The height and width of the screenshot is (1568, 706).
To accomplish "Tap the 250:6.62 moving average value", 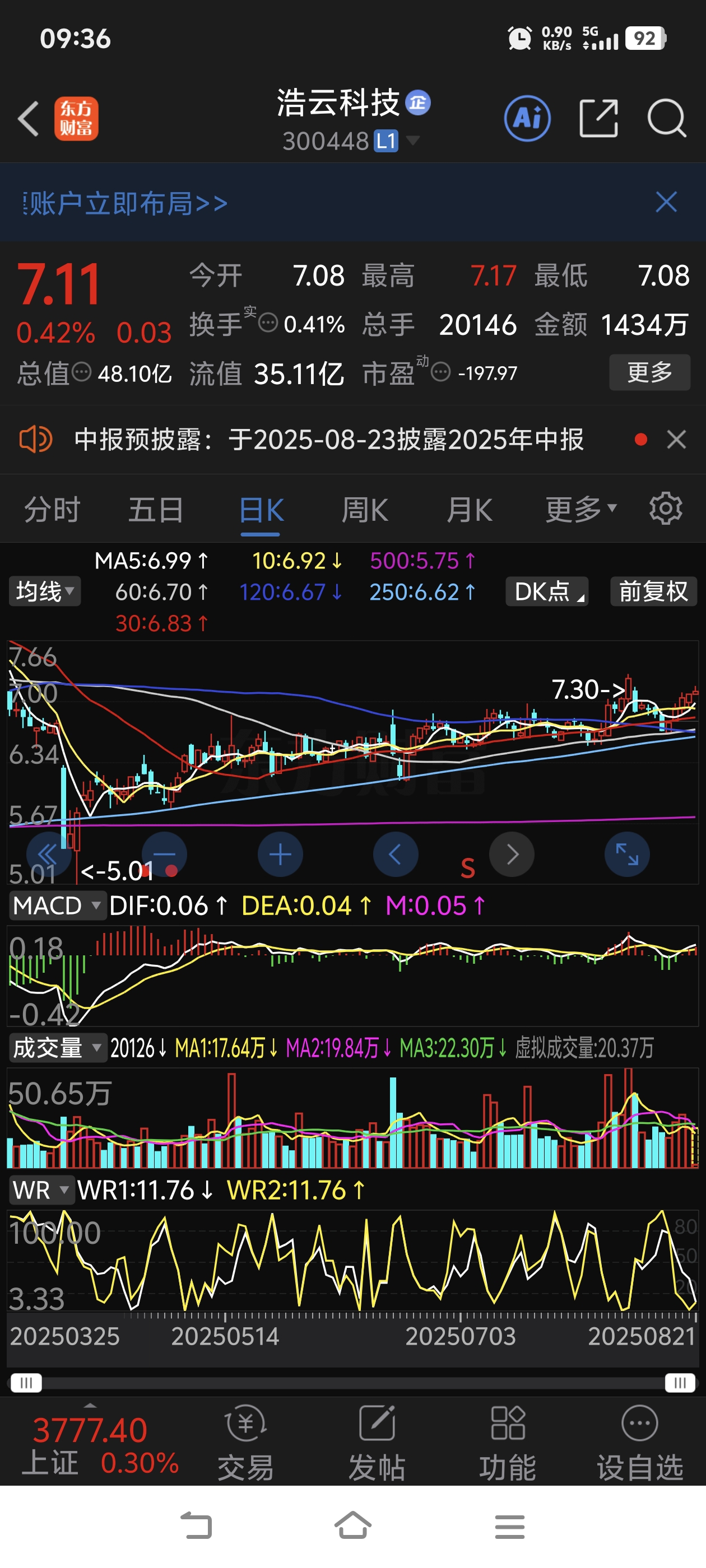I will click(x=422, y=592).
